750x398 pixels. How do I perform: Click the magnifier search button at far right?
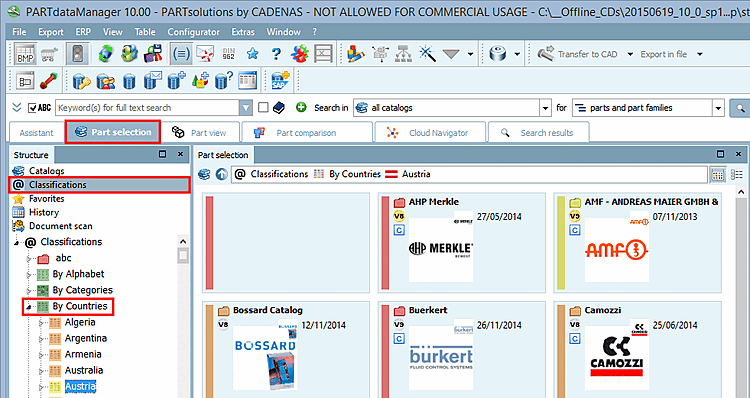click(x=740, y=108)
